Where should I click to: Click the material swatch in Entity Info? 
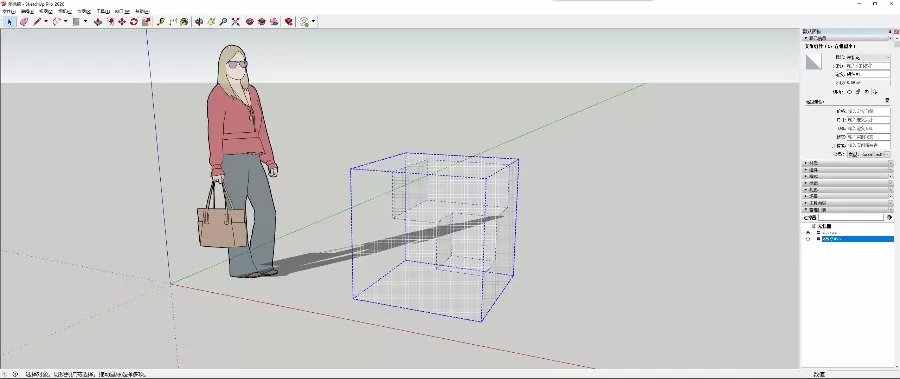813,61
